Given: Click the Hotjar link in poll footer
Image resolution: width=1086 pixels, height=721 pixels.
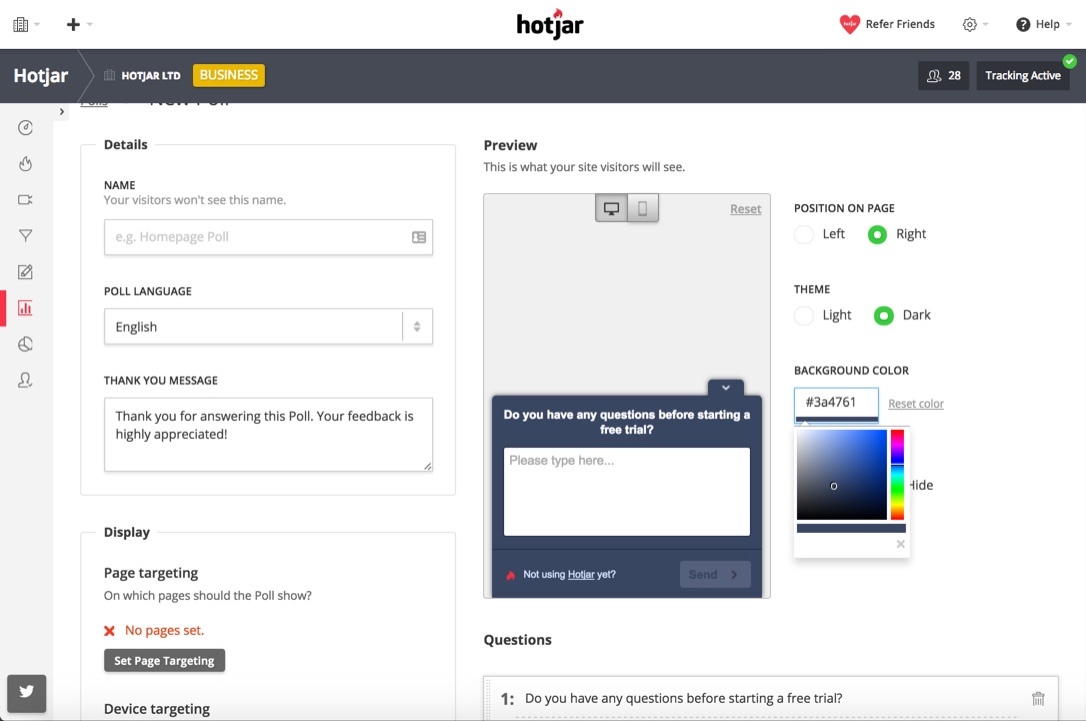Looking at the screenshot, I should 581,574.
